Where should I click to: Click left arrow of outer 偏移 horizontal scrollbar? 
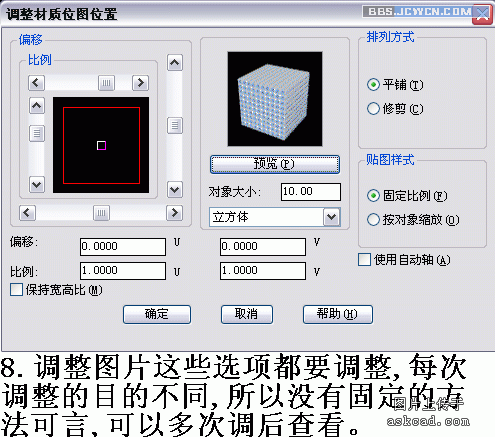pos(27,212)
